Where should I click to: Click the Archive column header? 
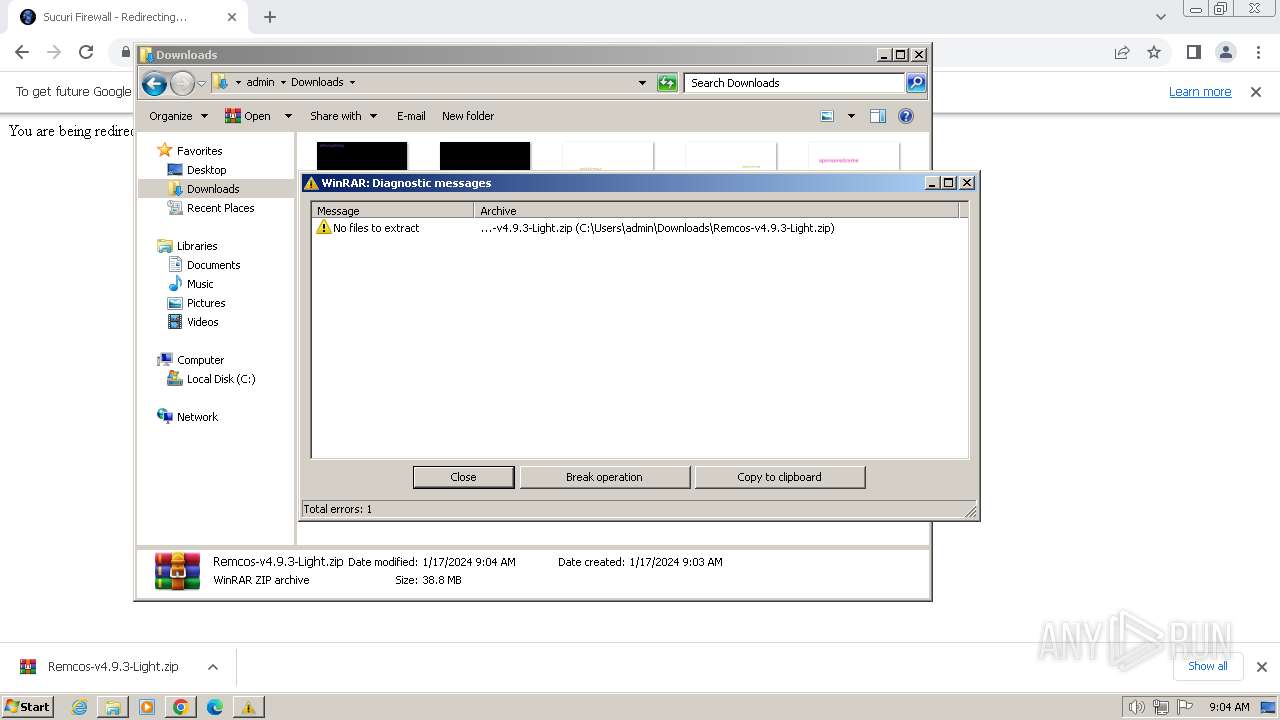(715, 211)
